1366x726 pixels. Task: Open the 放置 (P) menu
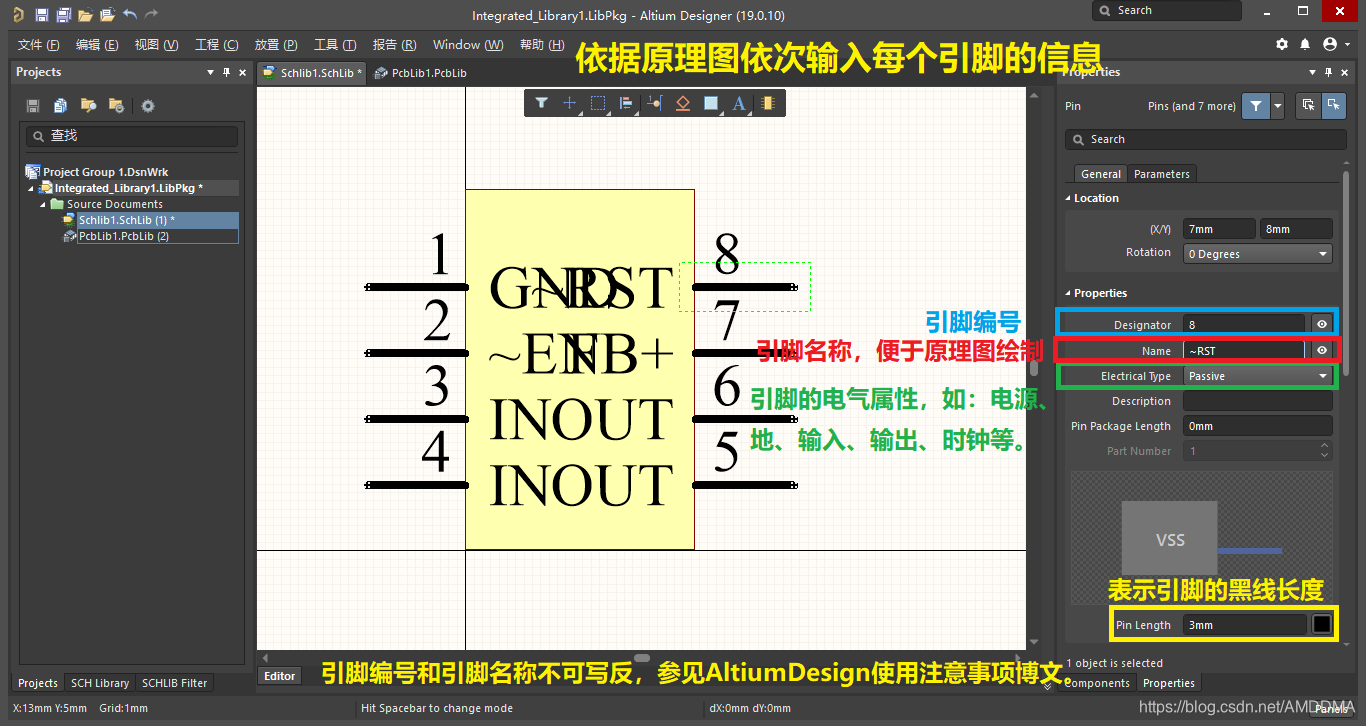click(276, 45)
